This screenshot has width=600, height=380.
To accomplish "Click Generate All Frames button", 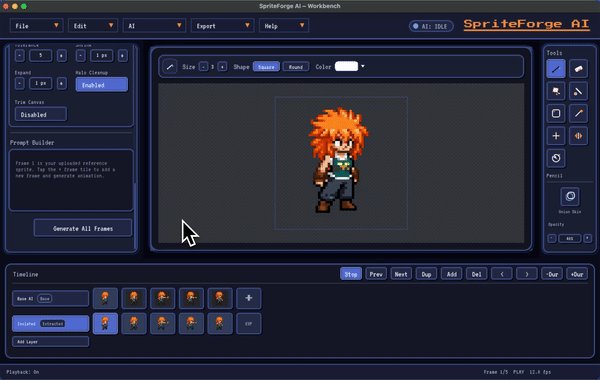I will (x=83, y=228).
